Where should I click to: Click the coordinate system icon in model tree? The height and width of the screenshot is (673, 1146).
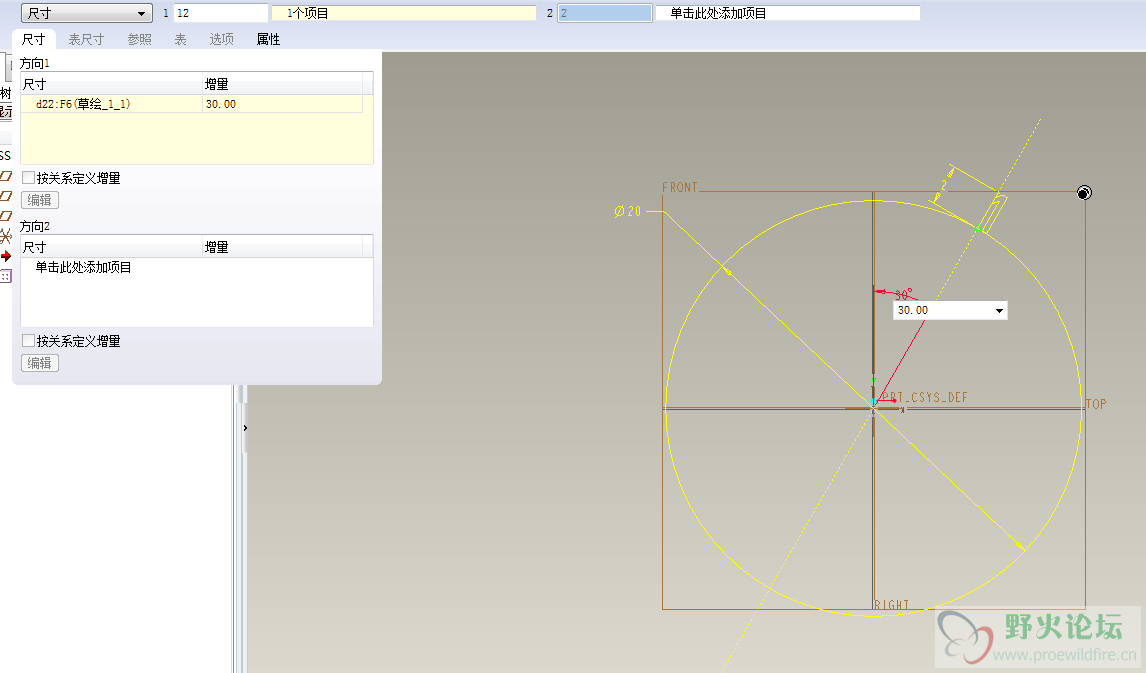[x=6, y=236]
